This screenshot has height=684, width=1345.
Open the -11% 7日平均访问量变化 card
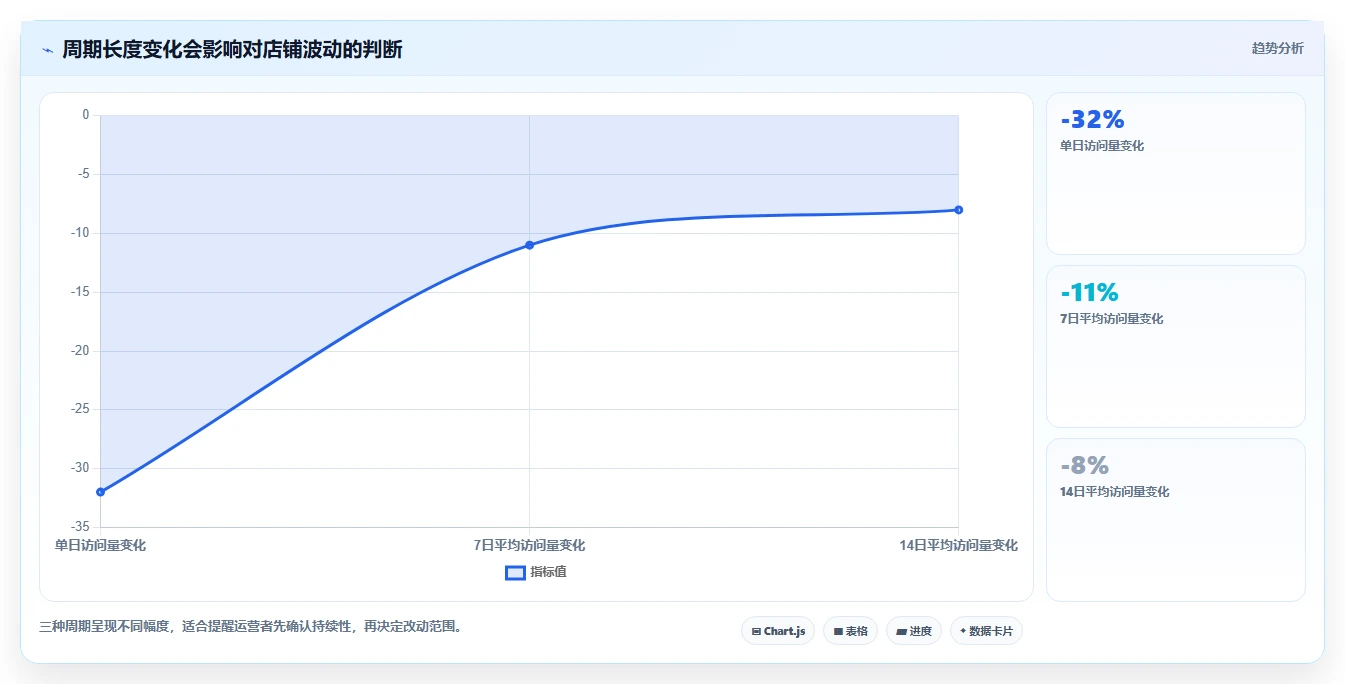[1176, 347]
